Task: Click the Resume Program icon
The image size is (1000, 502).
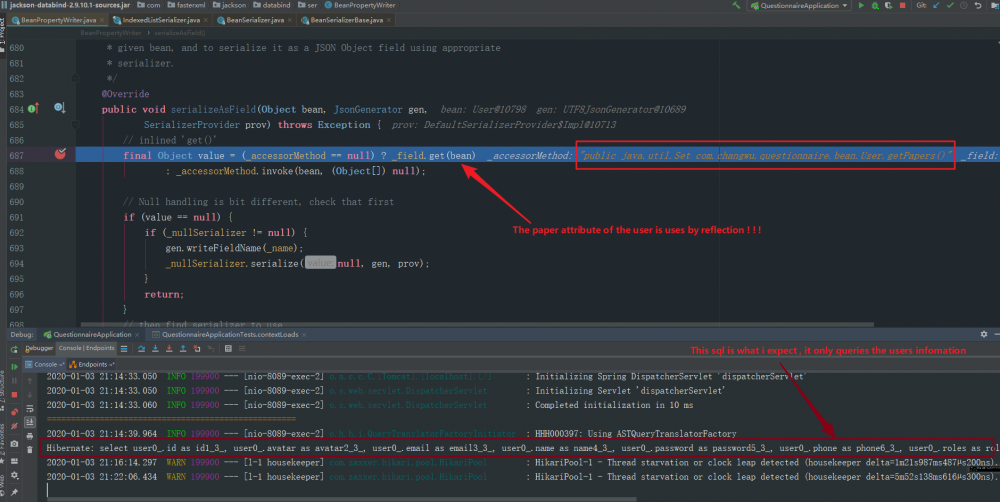Action: 14,367
